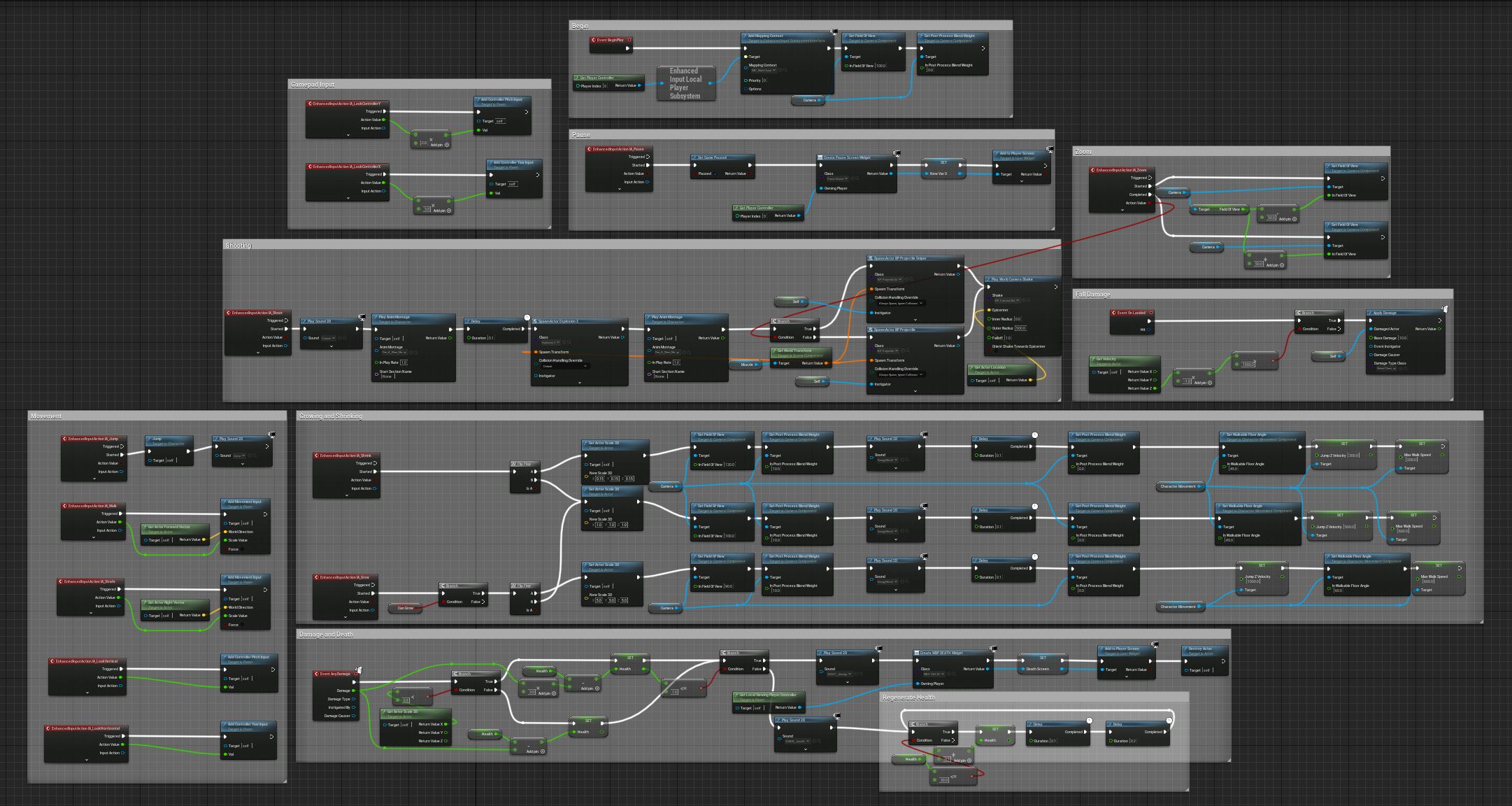Click authority icon on Event AnyDamage node
Screen dimensions: 1512x806
pos(359,670)
